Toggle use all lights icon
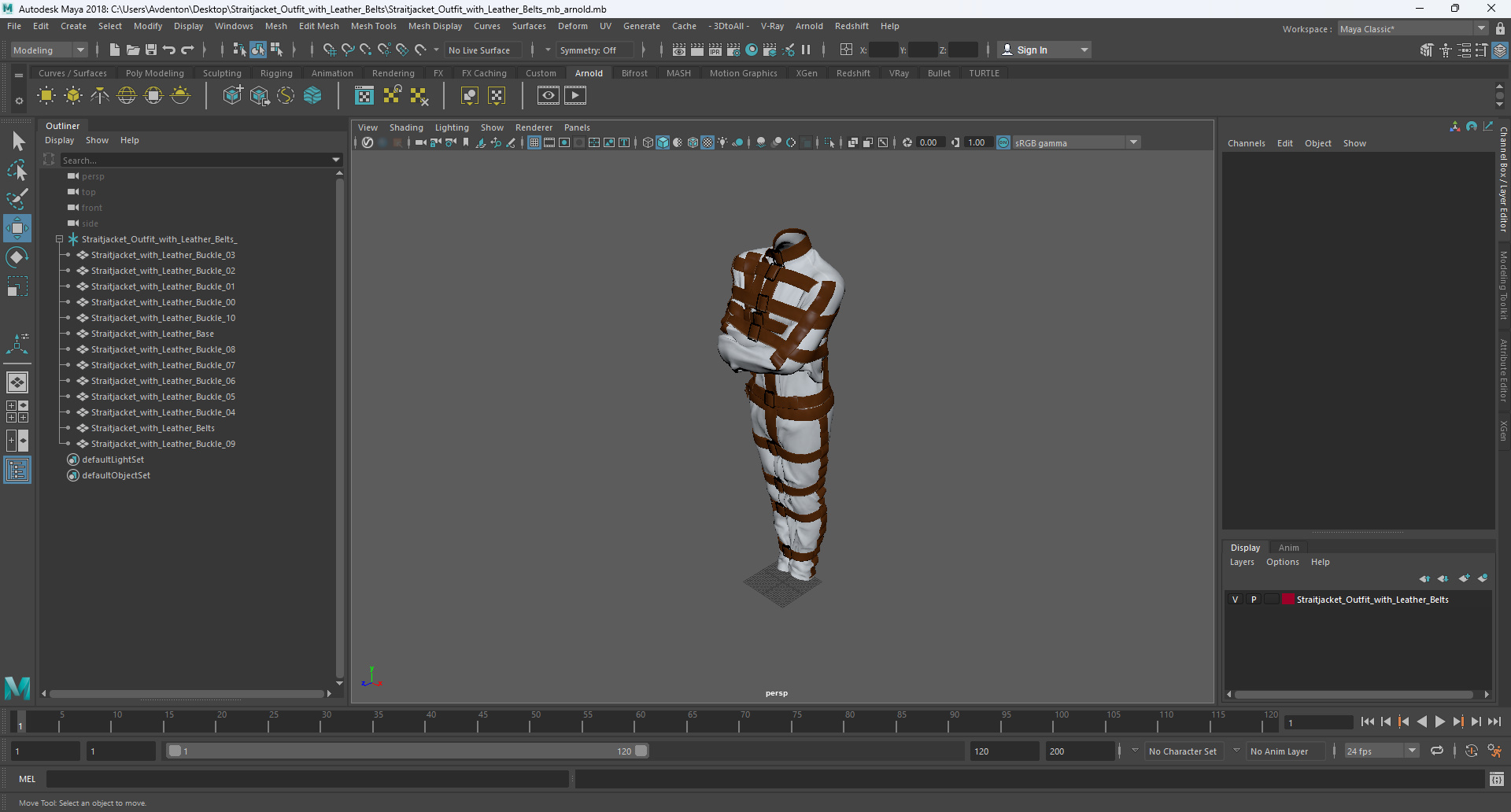Viewport: 1511px width, 812px height. [722, 142]
